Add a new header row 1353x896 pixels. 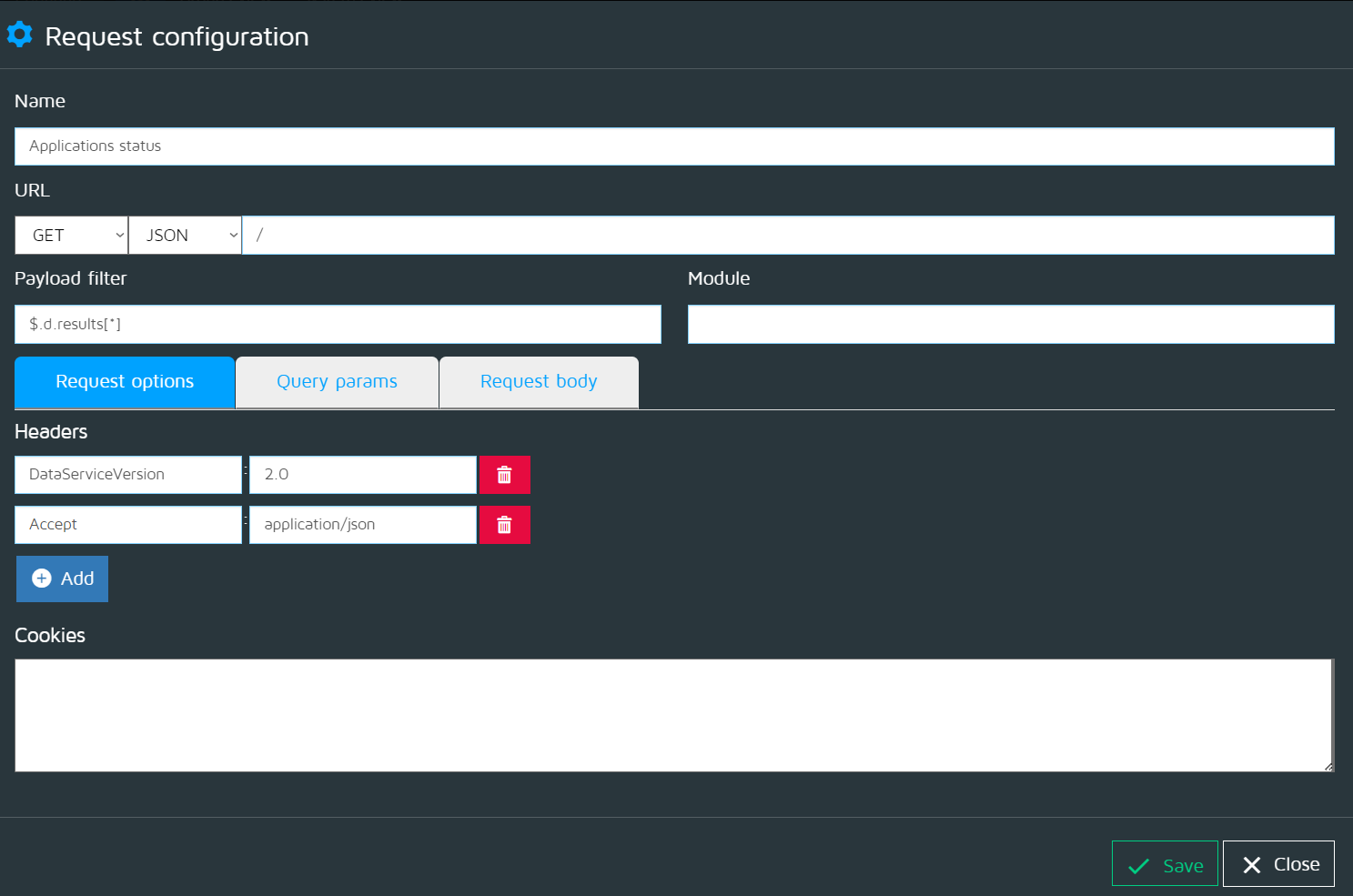point(62,579)
